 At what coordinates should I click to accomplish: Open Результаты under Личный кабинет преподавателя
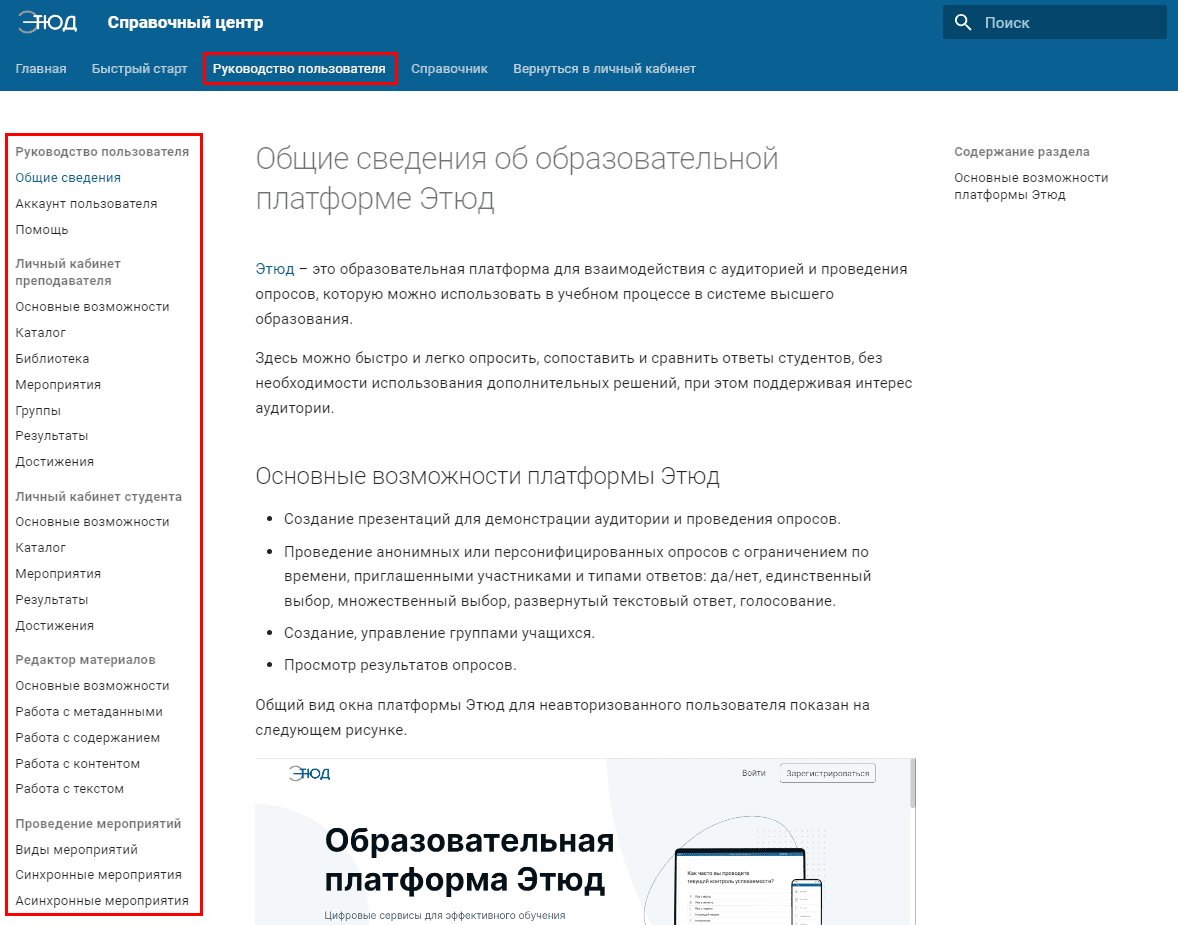51,436
